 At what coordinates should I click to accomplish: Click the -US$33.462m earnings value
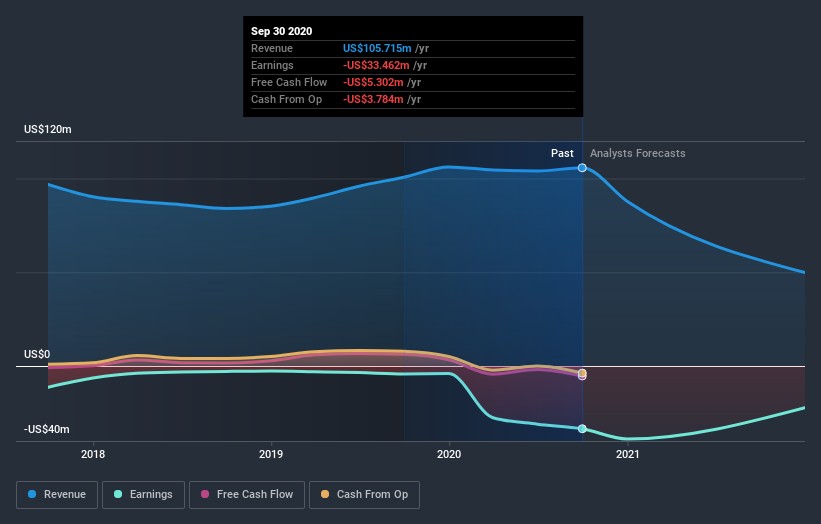pos(376,65)
